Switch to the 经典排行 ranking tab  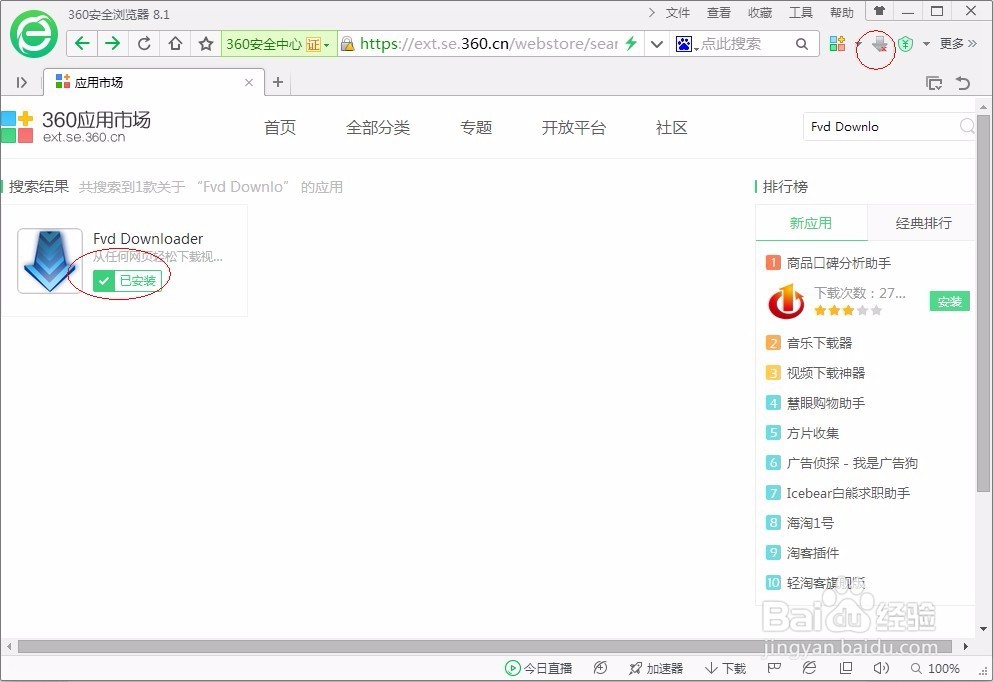point(923,223)
